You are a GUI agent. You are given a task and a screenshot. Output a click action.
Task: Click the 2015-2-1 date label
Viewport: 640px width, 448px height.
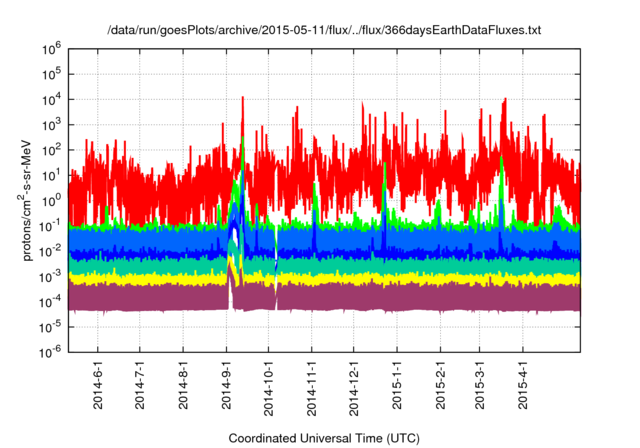(x=440, y=385)
